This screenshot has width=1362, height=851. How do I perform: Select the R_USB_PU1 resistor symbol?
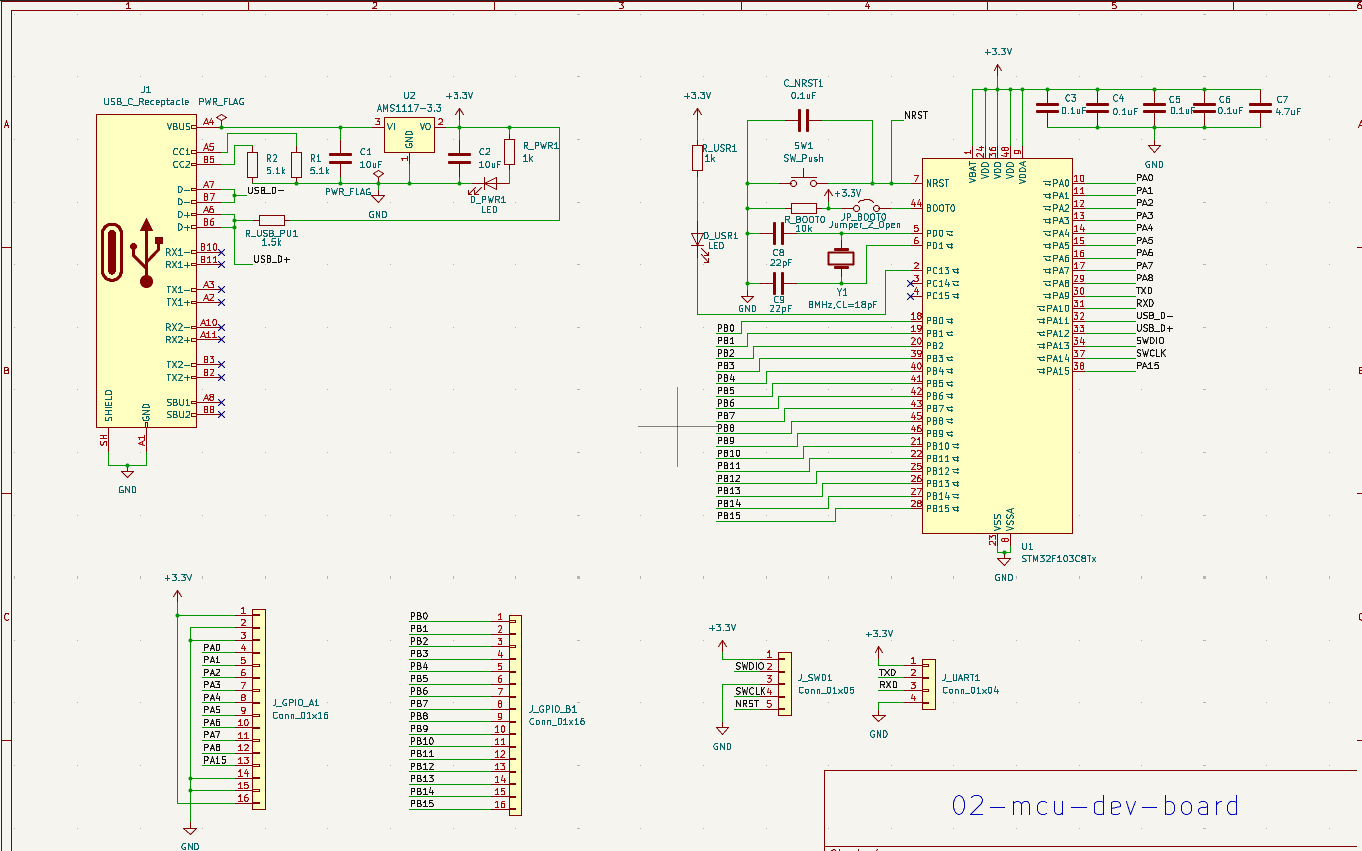(271, 220)
